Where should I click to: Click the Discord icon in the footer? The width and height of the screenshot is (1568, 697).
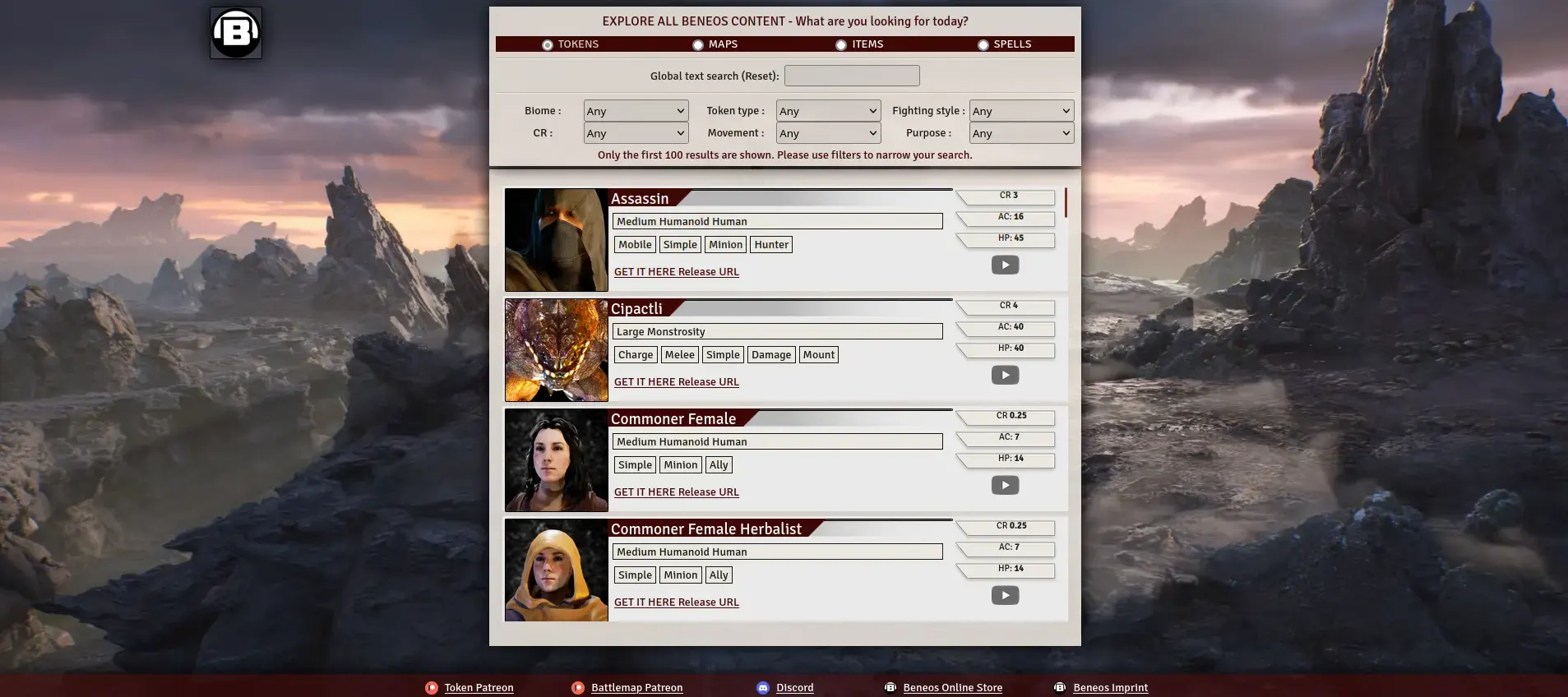click(763, 688)
